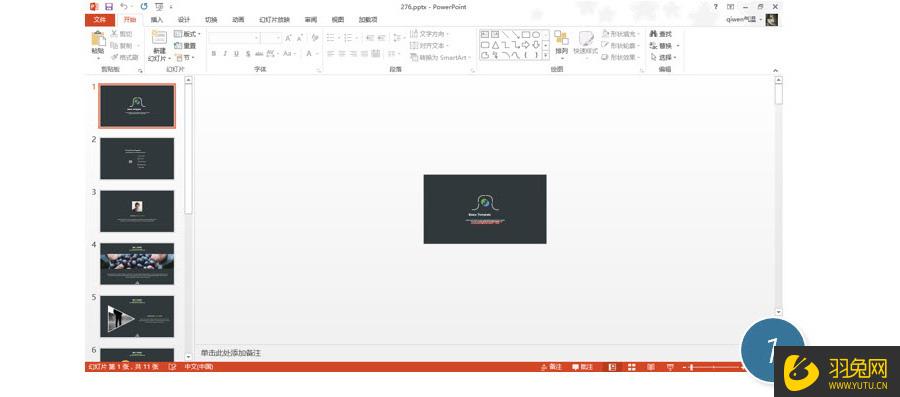Click Shape Outline (形状轮廓) button

pos(621,46)
